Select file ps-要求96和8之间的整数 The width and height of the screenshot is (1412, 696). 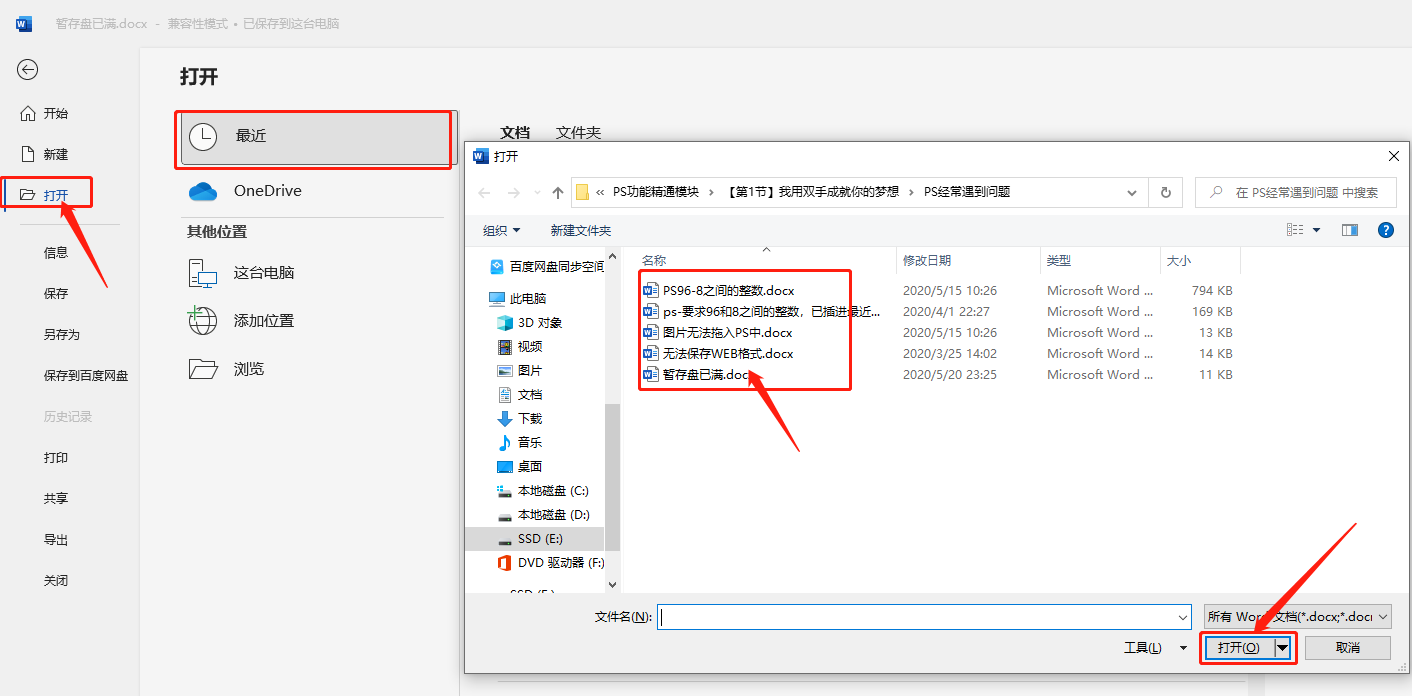[762, 312]
